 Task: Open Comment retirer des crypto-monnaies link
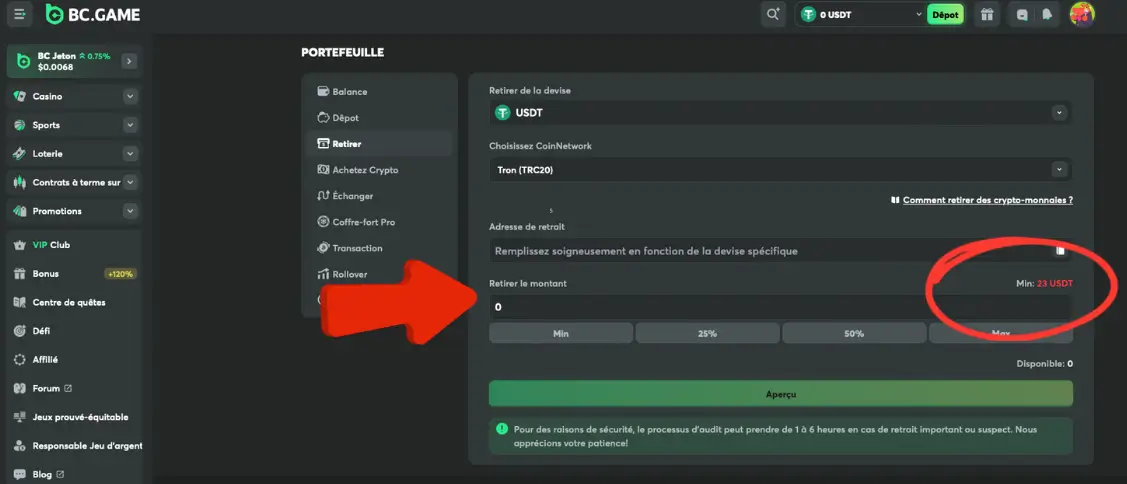pos(988,200)
